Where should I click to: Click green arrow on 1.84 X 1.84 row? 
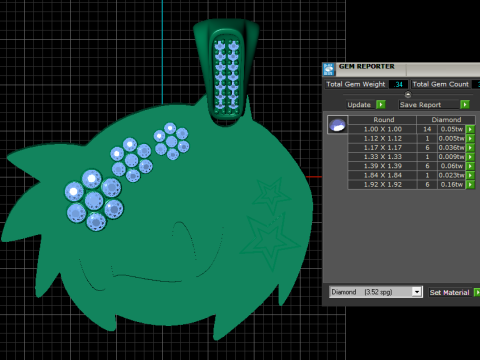[470, 175]
